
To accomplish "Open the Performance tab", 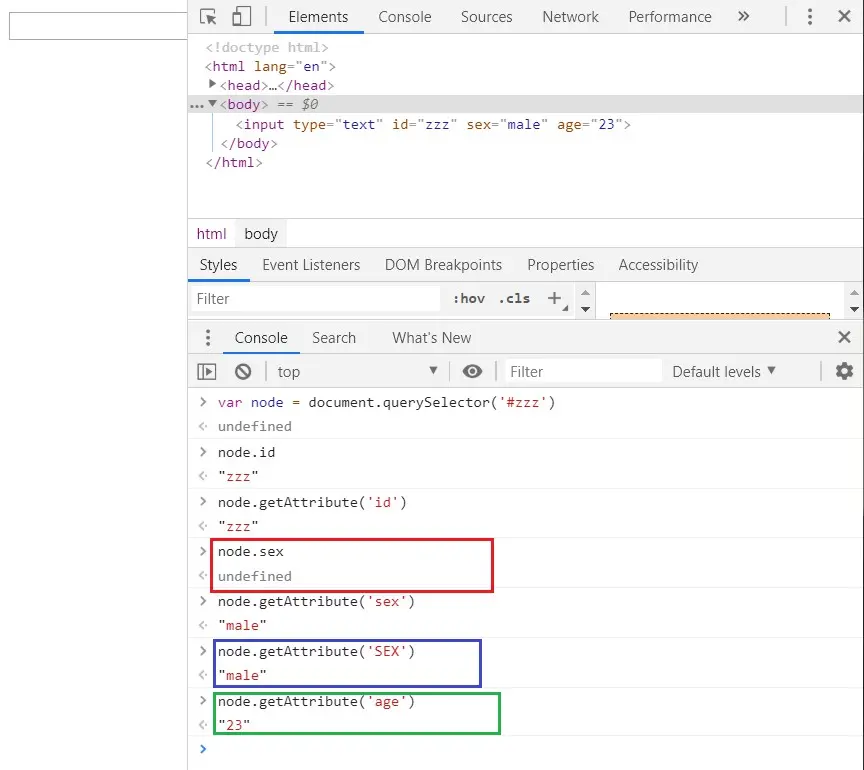I will tap(670, 17).
